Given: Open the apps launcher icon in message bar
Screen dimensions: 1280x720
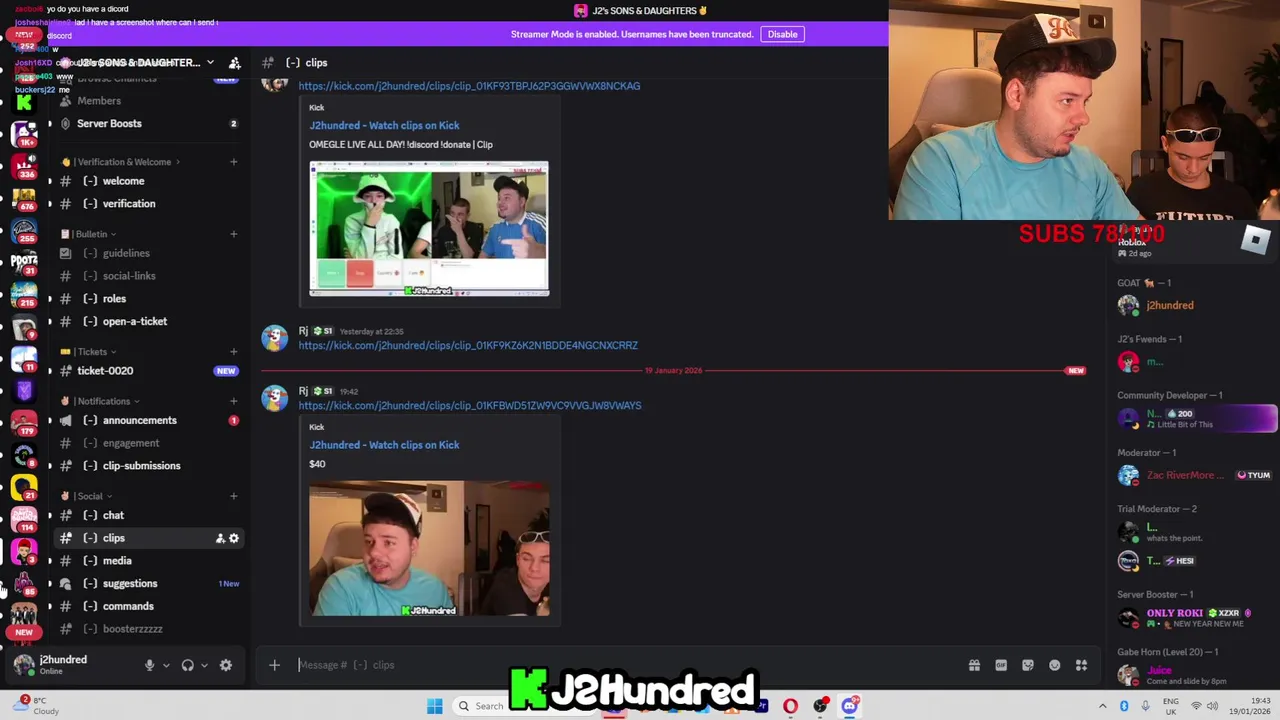Looking at the screenshot, I should 1081,665.
